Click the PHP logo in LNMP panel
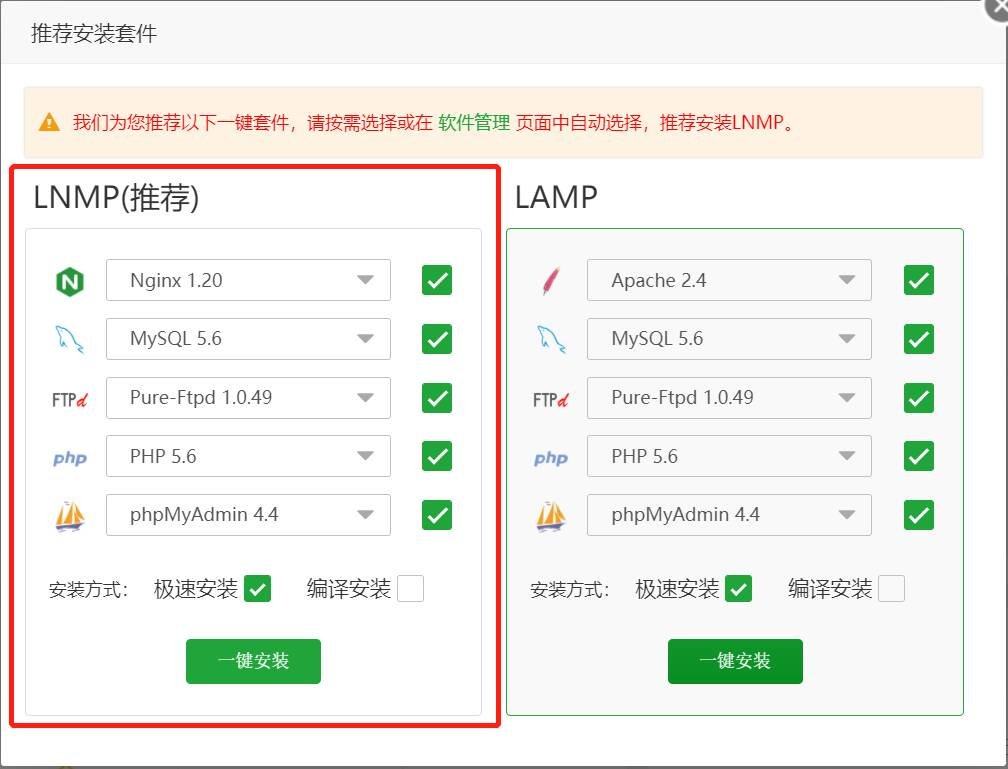 (69, 458)
